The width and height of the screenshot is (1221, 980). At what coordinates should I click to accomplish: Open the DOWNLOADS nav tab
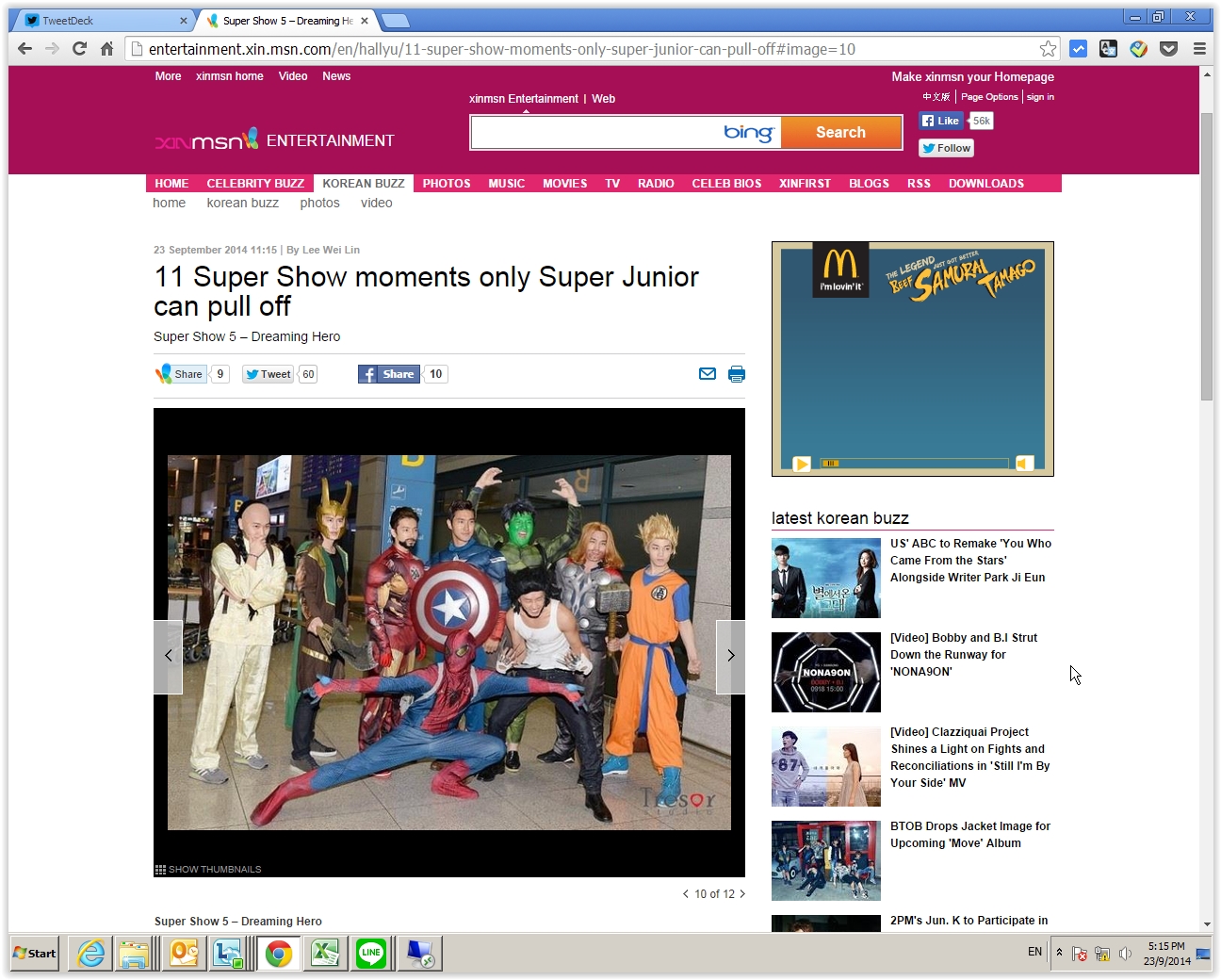[986, 184]
